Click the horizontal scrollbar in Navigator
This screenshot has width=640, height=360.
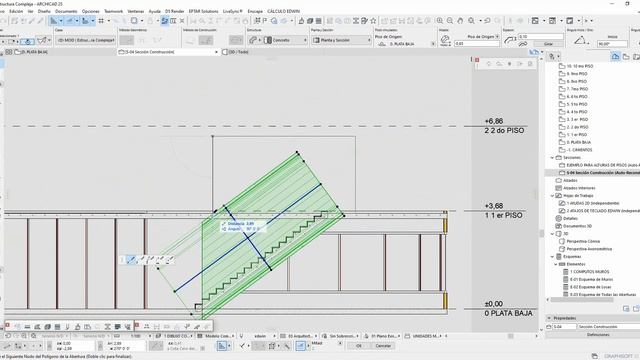click(582, 300)
